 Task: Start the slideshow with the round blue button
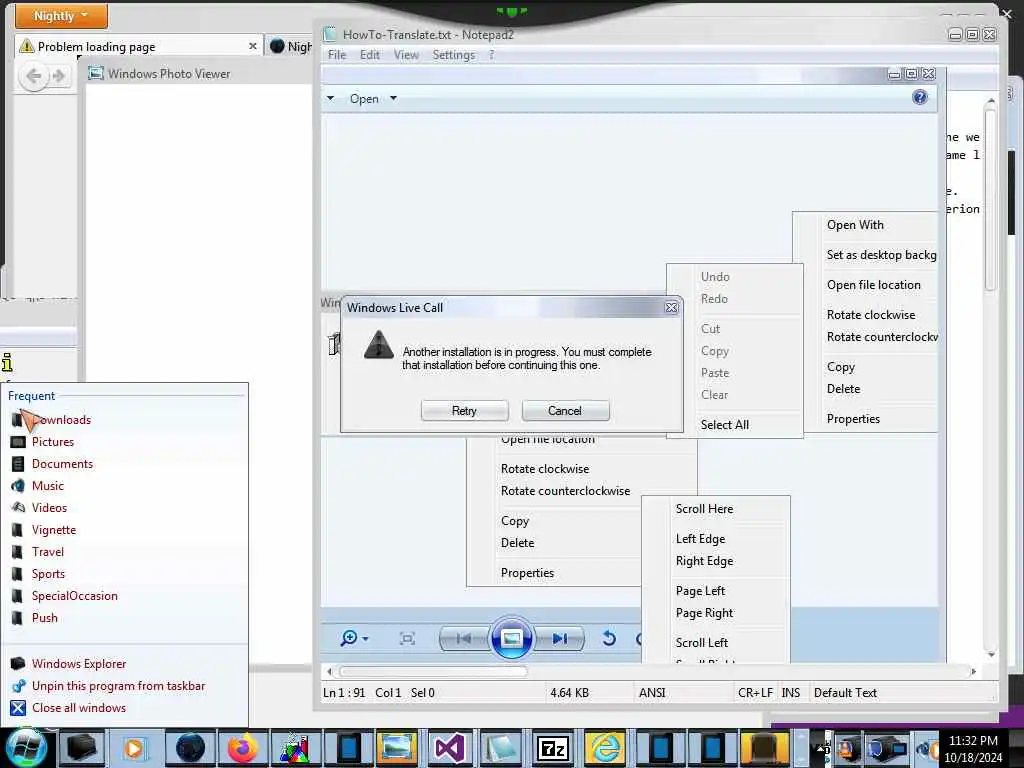pyautogui.click(x=511, y=637)
